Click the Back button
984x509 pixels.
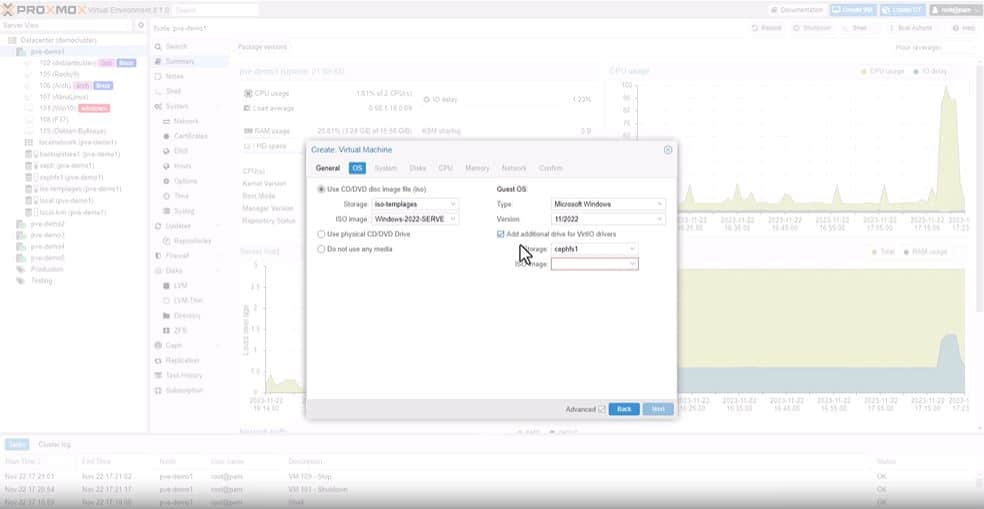point(624,409)
